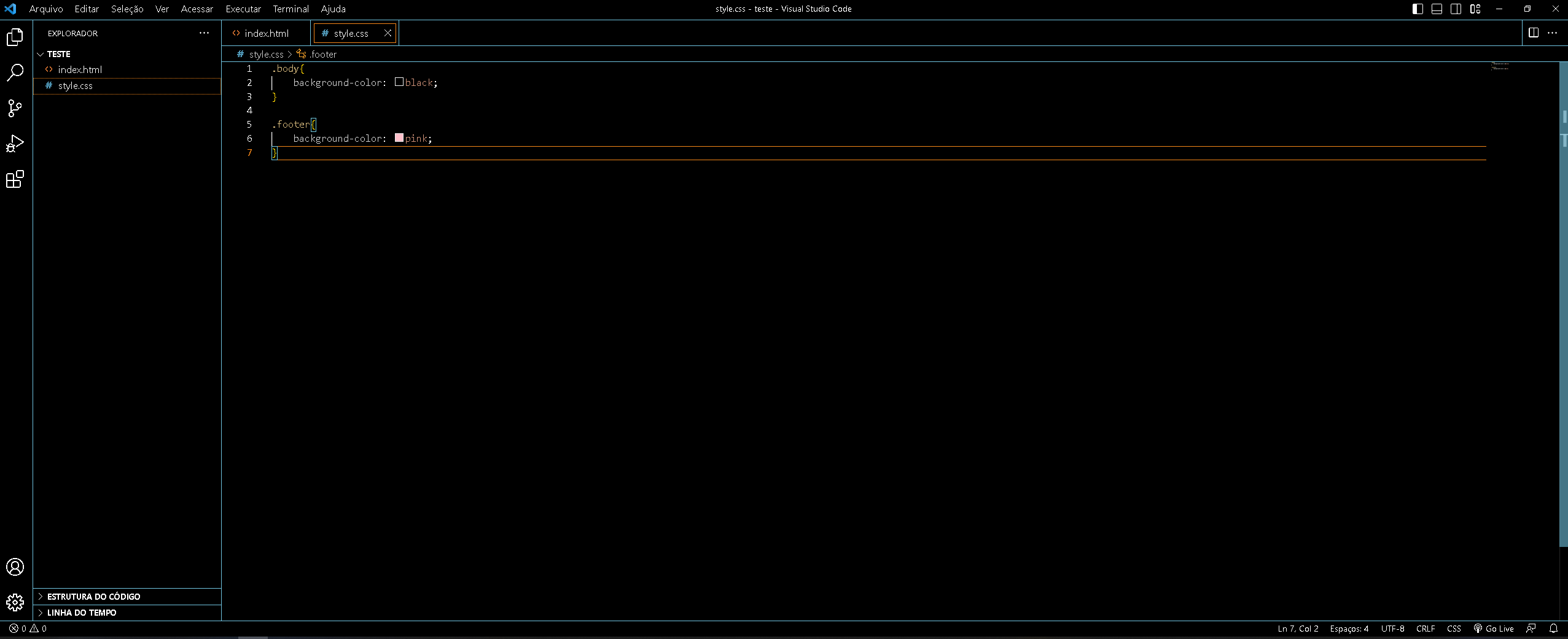Open the Source Control view
The image size is (1568, 639).
[15, 109]
